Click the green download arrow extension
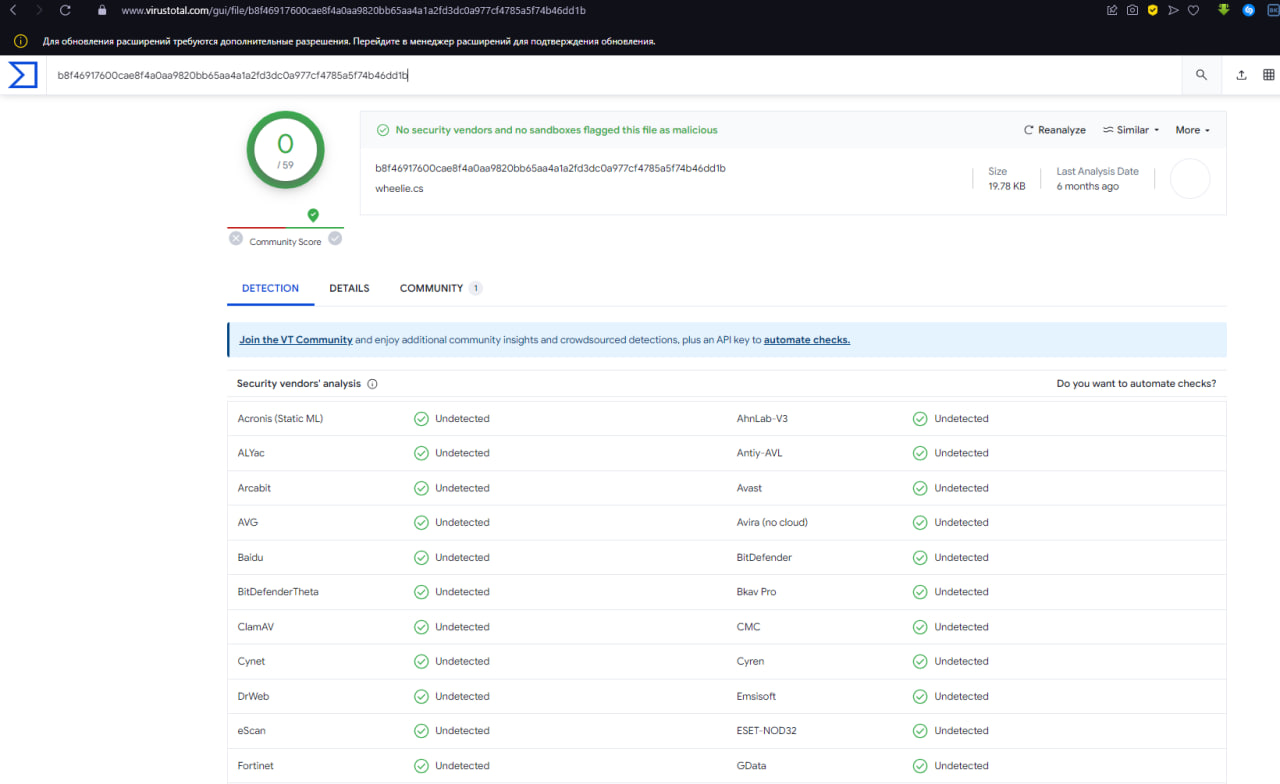Image resolution: width=1280 pixels, height=784 pixels. click(1223, 10)
